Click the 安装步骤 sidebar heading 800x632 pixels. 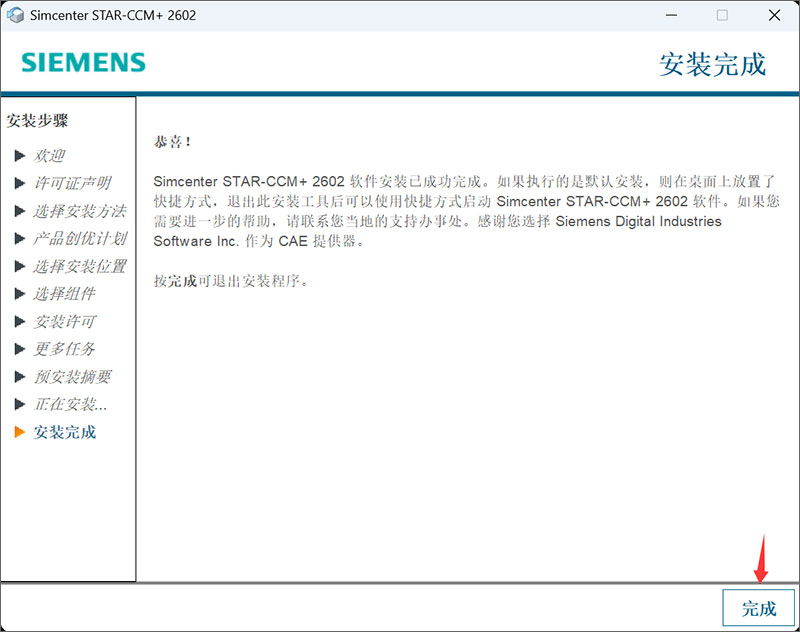[x=37, y=121]
